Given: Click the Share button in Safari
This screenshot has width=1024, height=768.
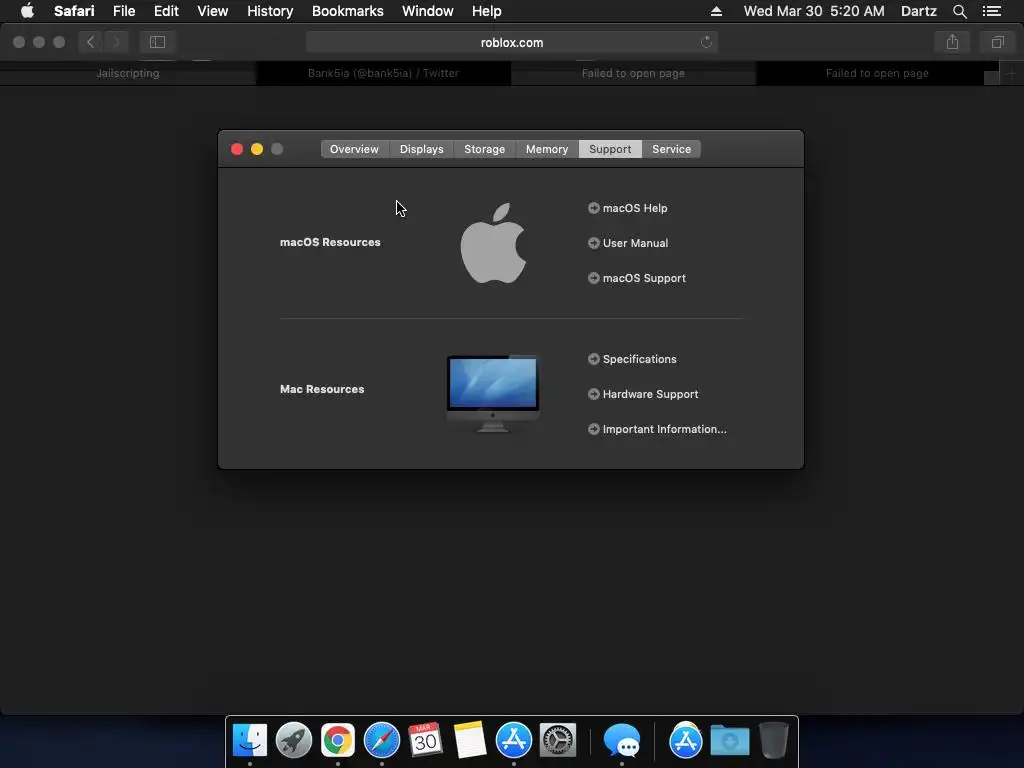Looking at the screenshot, I should [x=952, y=42].
